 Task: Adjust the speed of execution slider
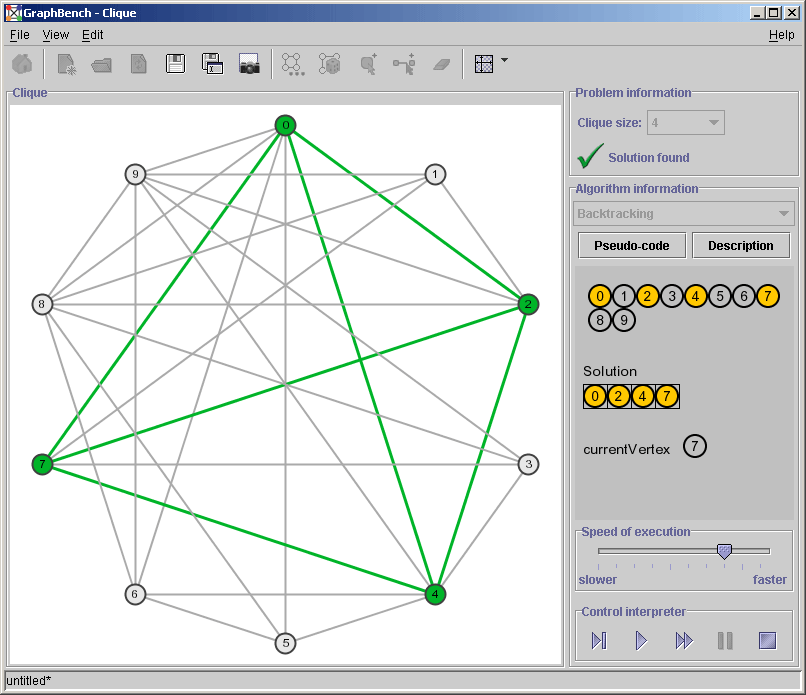pos(724,552)
